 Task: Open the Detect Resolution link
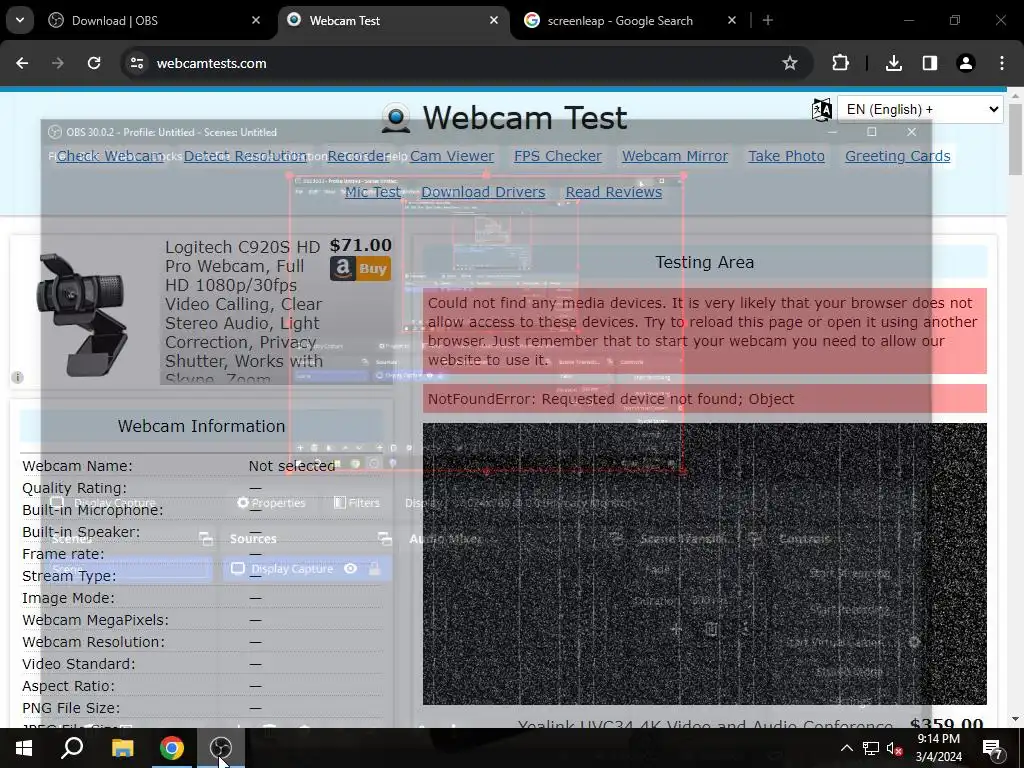coord(245,156)
